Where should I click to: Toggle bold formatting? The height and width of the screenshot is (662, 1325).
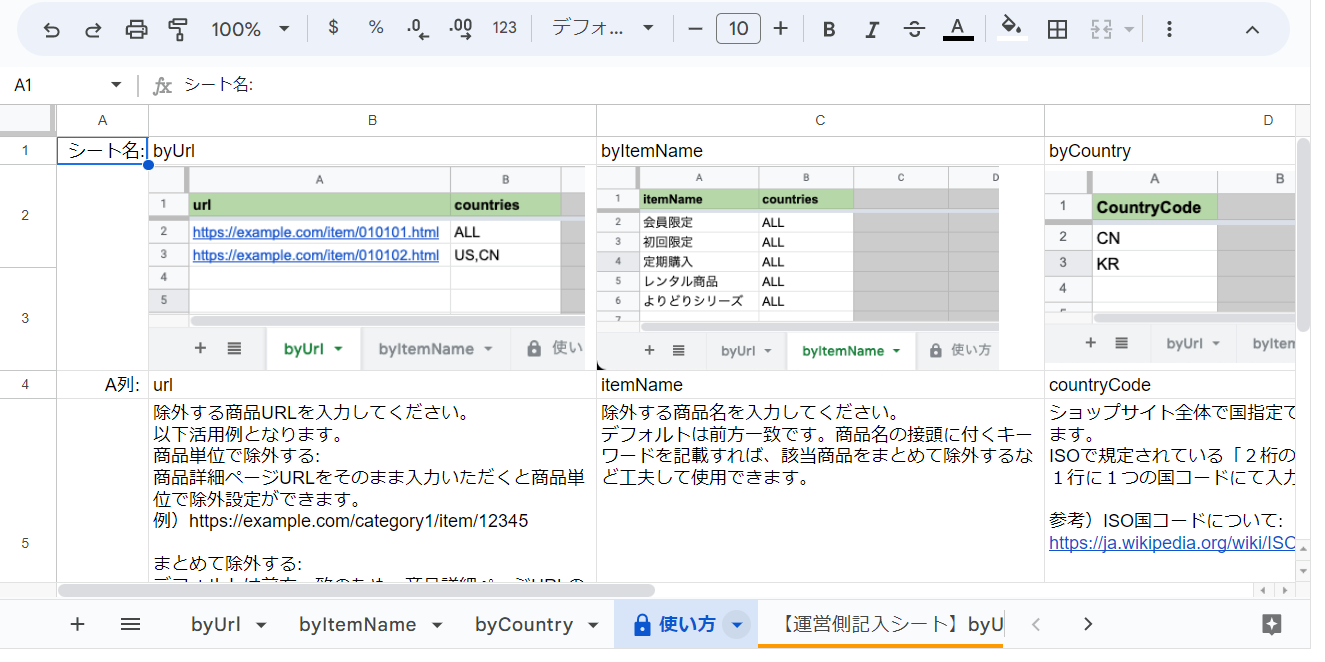829,29
